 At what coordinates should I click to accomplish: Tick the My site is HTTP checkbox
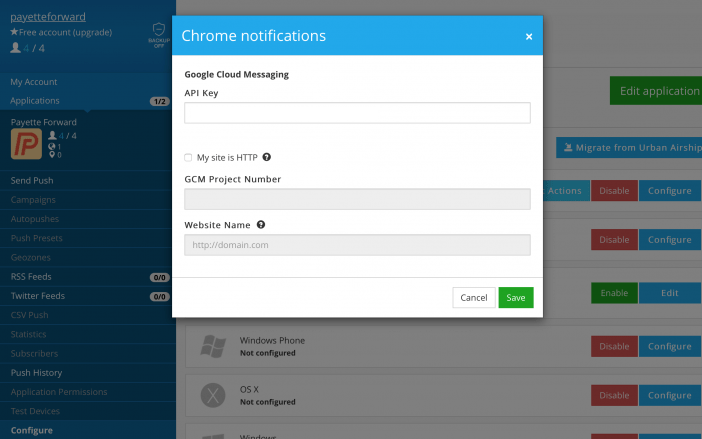(188, 158)
